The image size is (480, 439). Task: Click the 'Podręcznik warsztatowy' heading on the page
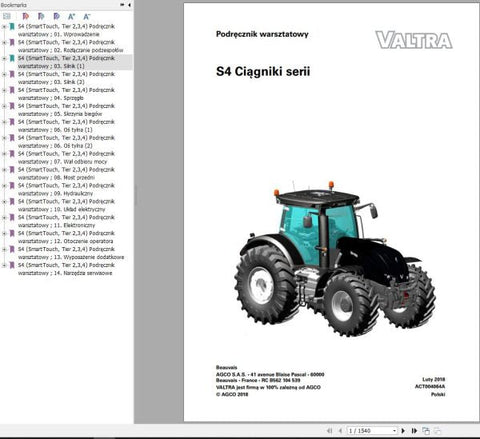click(262, 34)
